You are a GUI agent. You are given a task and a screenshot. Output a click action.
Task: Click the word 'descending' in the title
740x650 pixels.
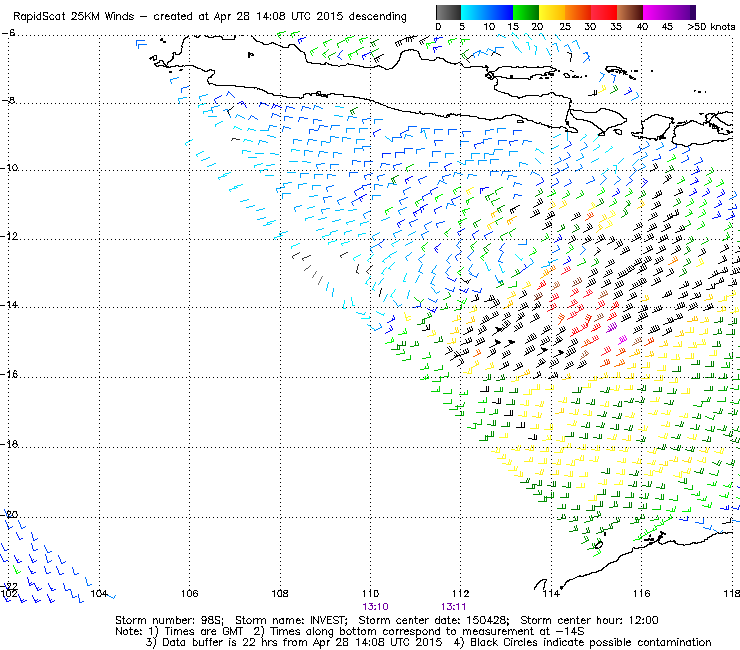378,17
